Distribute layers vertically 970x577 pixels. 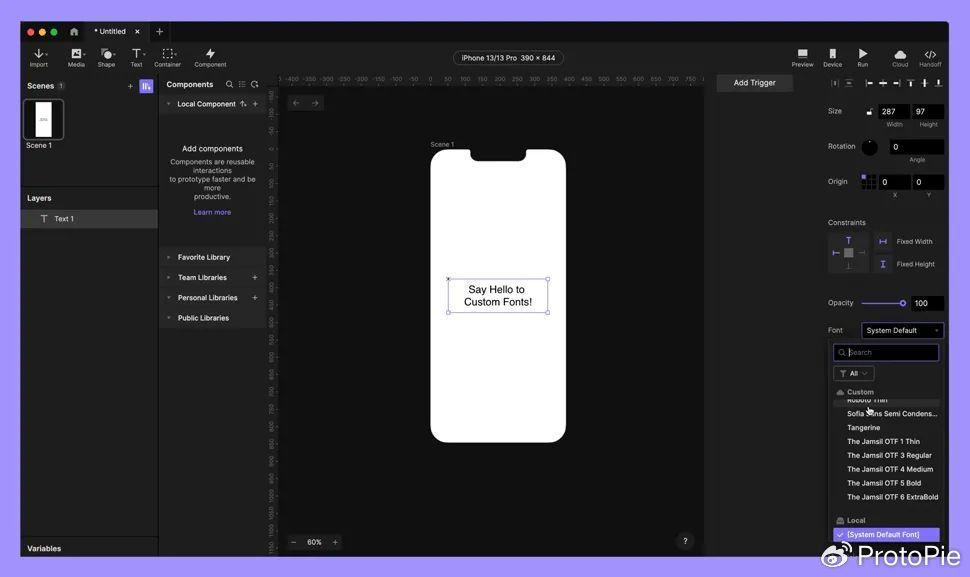[849, 83]
